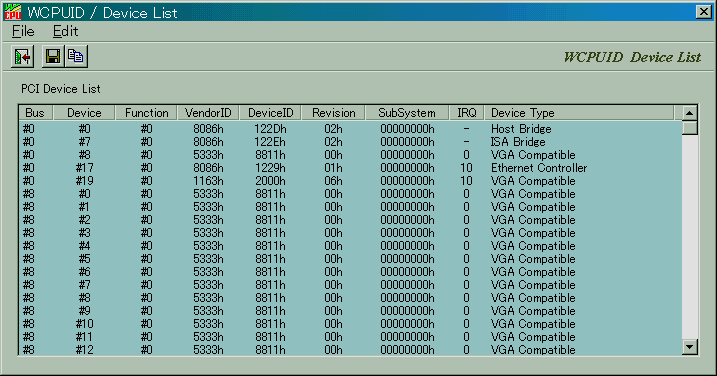Image resolution: width=717 pixels, height=376 pixels.
Task: Sort by the Bus column header
Action: [x=36, y=113]
